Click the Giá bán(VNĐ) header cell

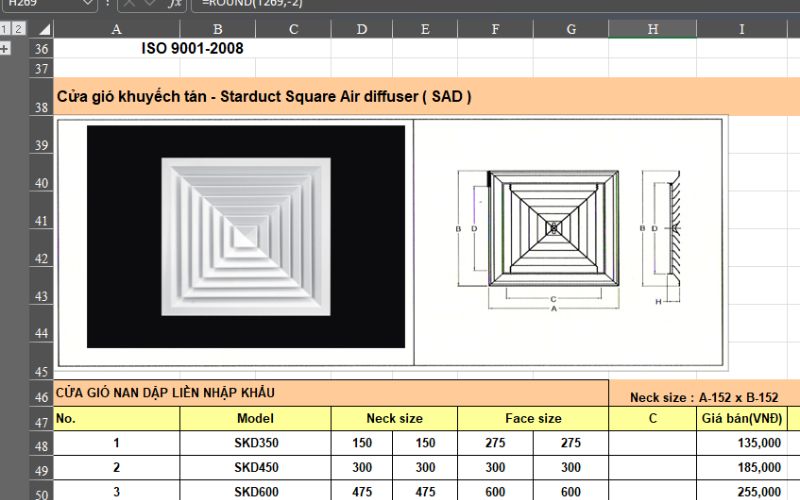(x=742, y=418)
